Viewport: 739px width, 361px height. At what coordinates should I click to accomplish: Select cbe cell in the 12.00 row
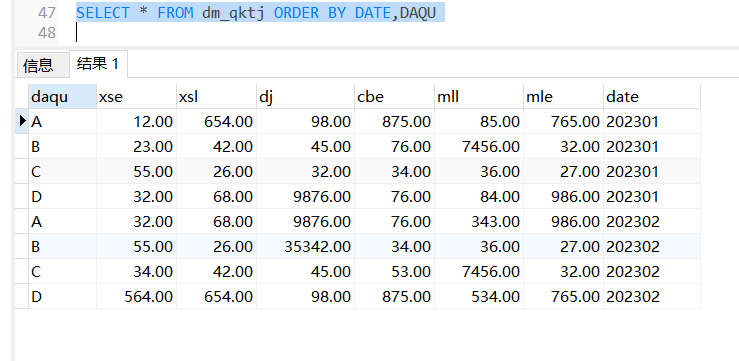coord(394,122)
